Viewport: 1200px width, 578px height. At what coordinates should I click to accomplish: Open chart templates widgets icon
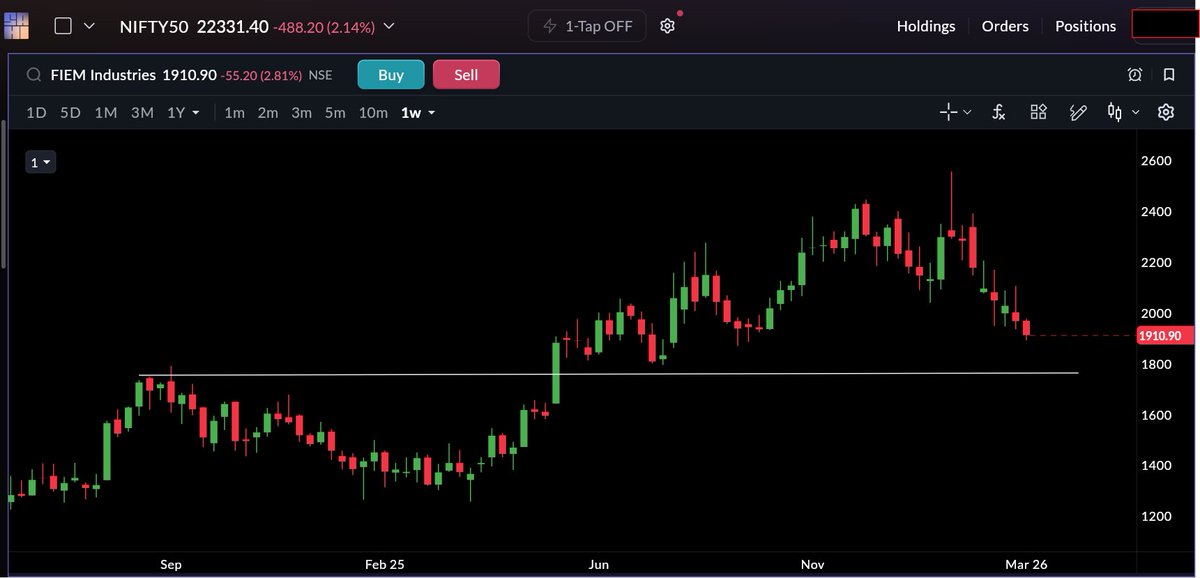coord(1038,112)
